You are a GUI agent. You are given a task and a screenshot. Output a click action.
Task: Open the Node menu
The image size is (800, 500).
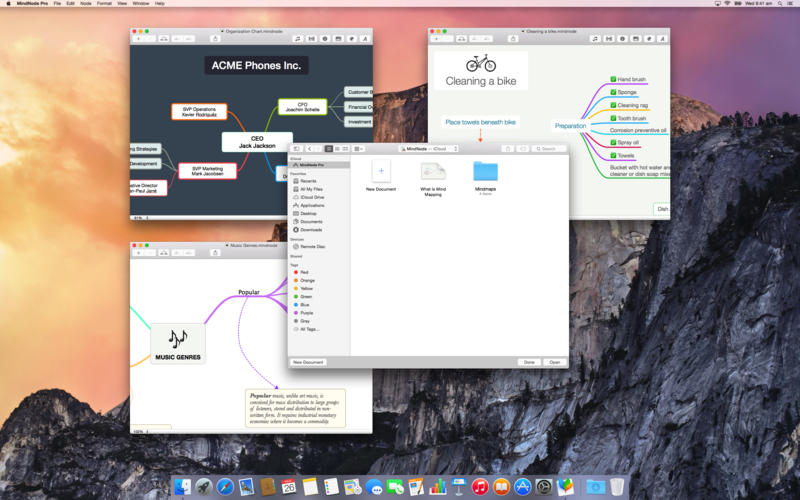coord(85,4)
